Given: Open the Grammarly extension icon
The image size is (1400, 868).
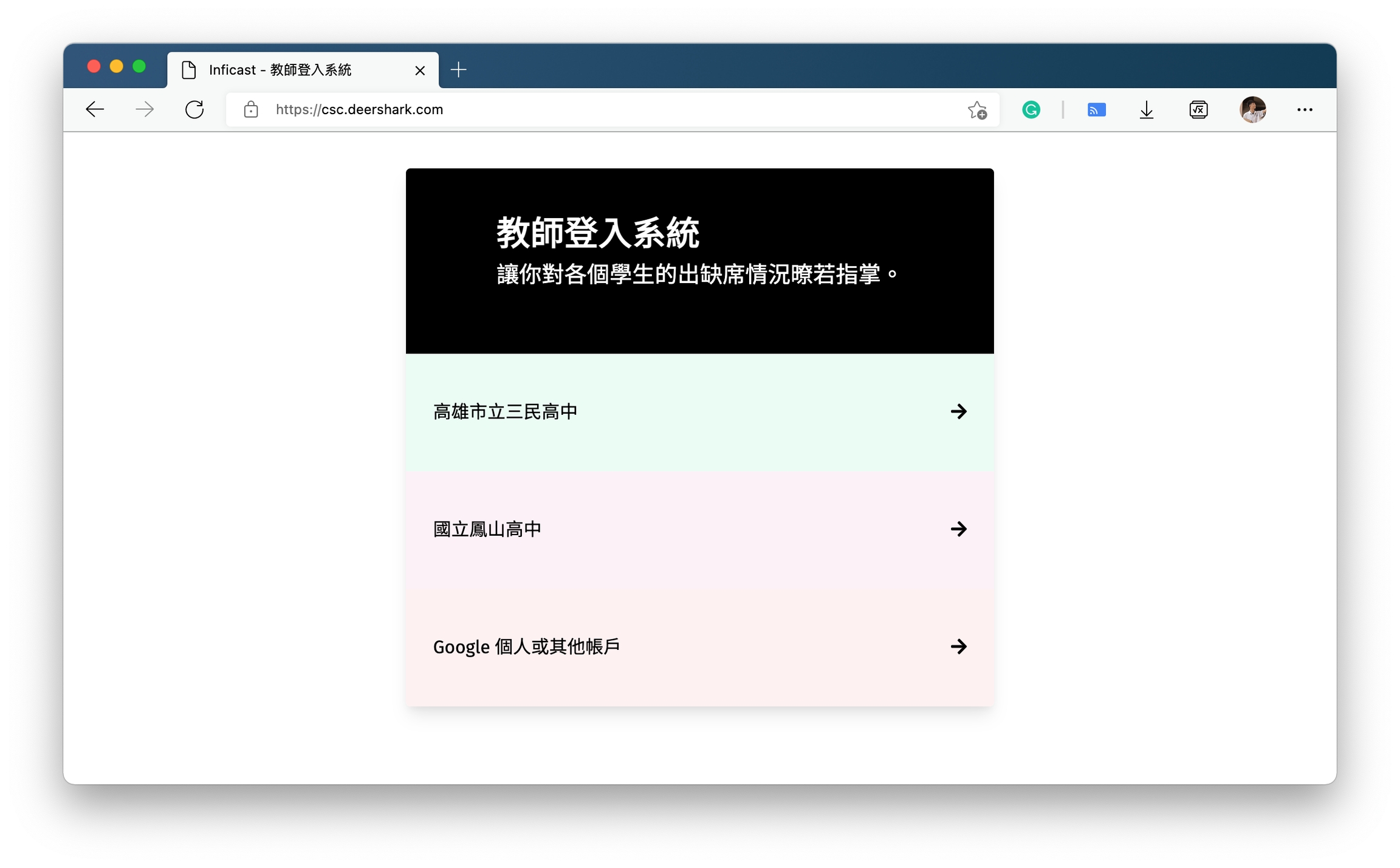Looking at the screenshot, I should coord(1031,110).
